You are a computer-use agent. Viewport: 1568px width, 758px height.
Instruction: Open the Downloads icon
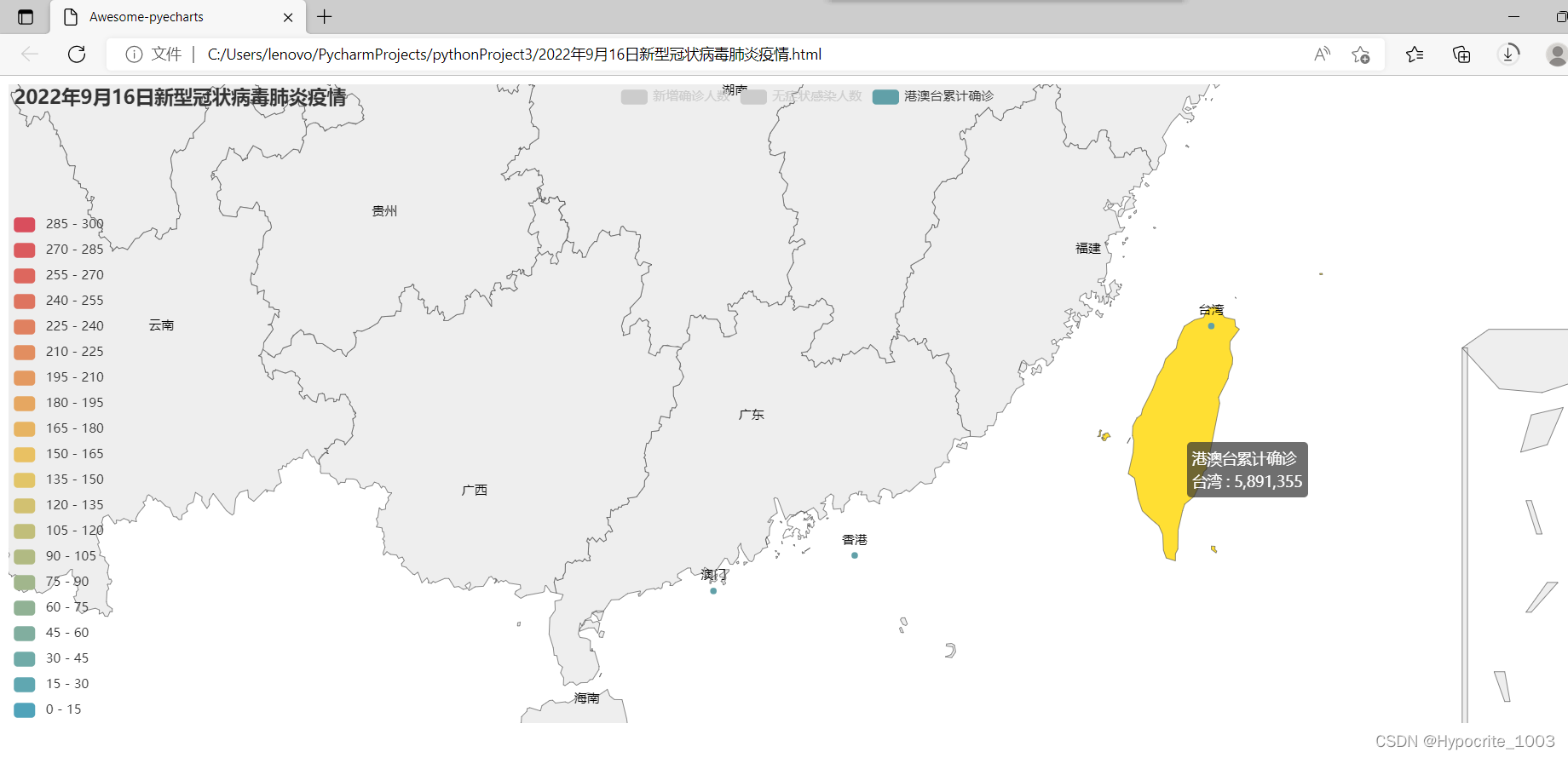coord(1508,55)
